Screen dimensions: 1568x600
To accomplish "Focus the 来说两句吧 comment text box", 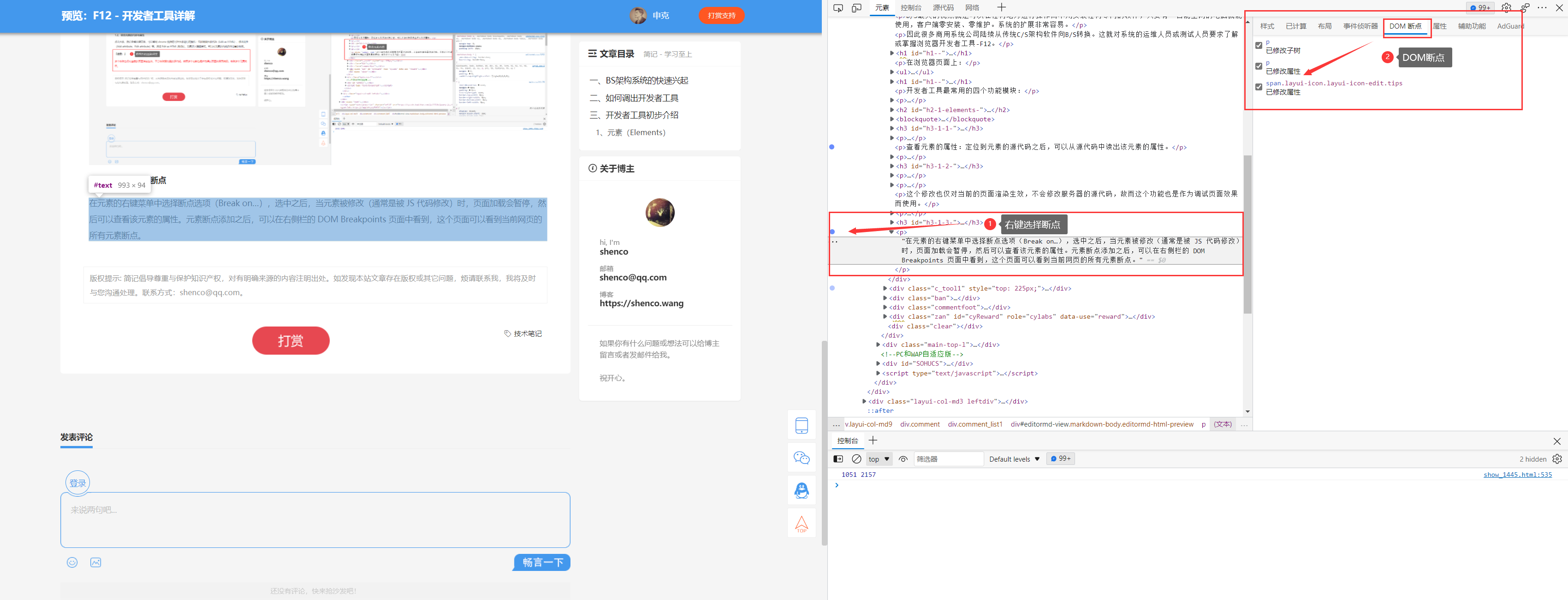I will [315, 520].
